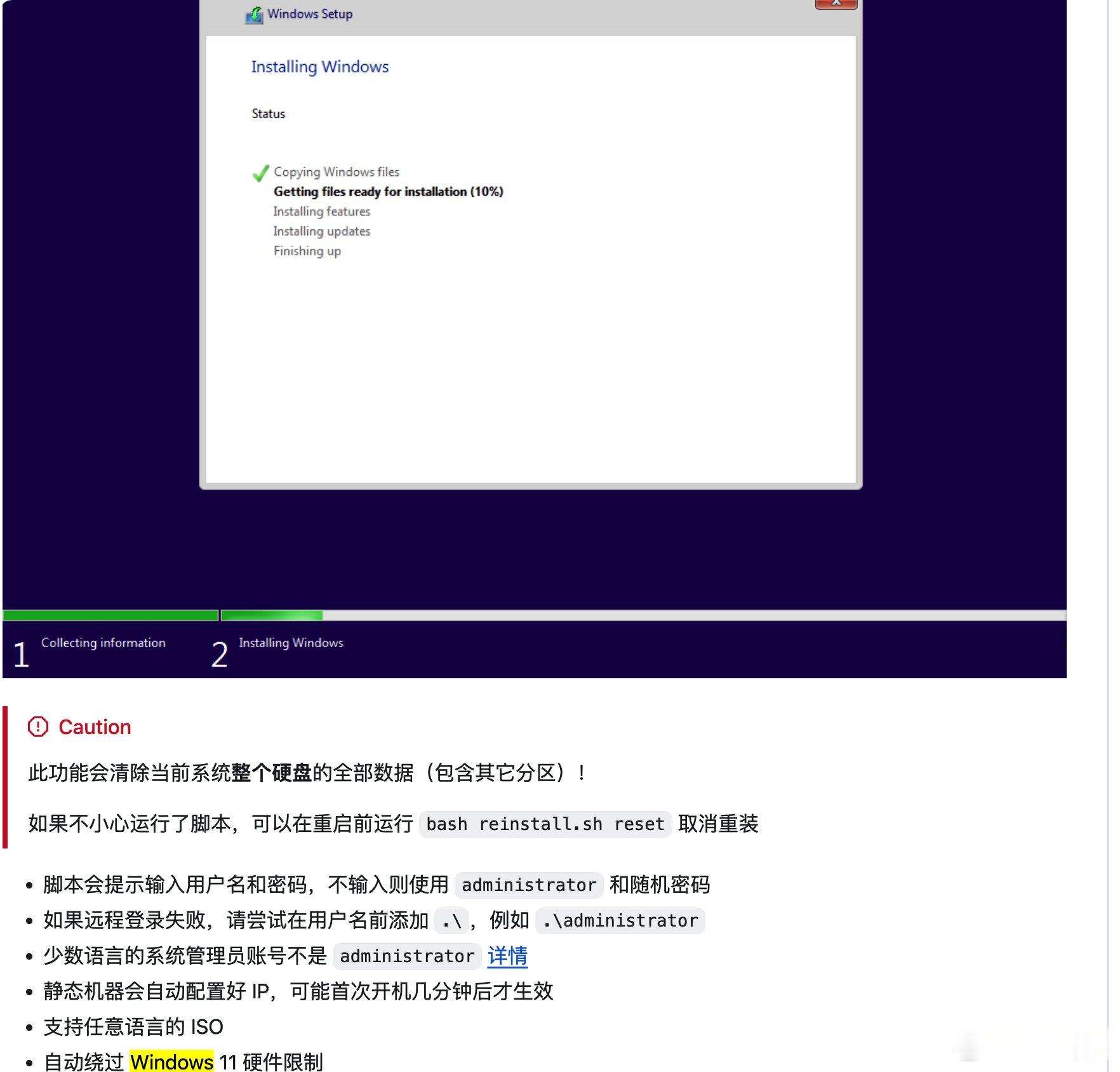Click the Installing features step

322,211
